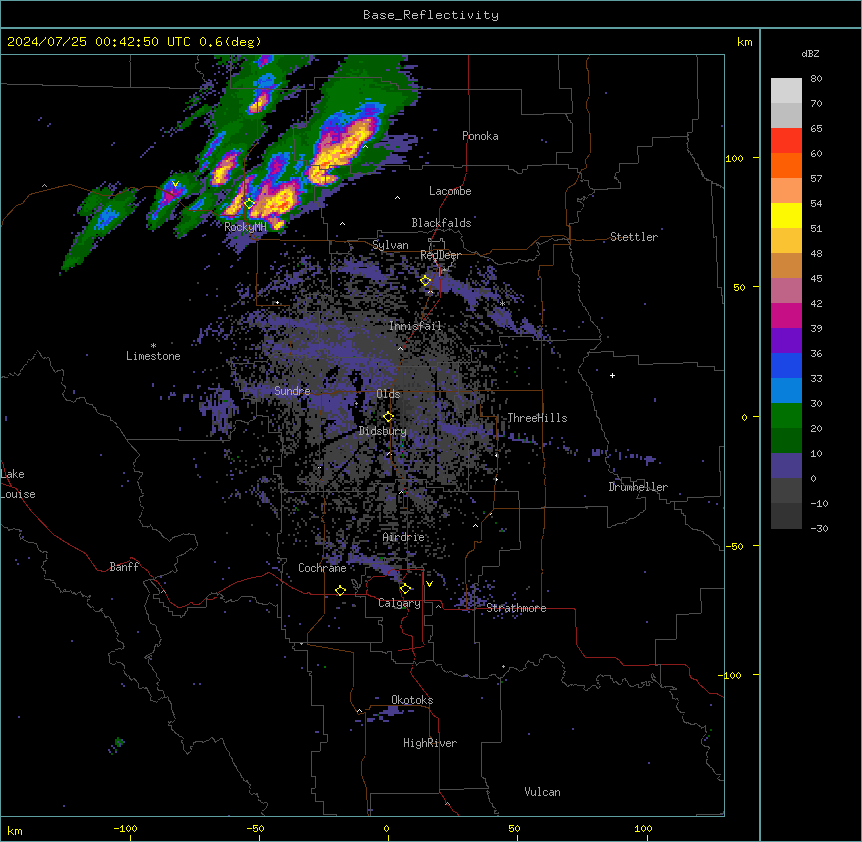Select the light gray 70-80 dBZ legend swatch
The height and width of the screenshot is (842, 862).
tap(786, 91)
